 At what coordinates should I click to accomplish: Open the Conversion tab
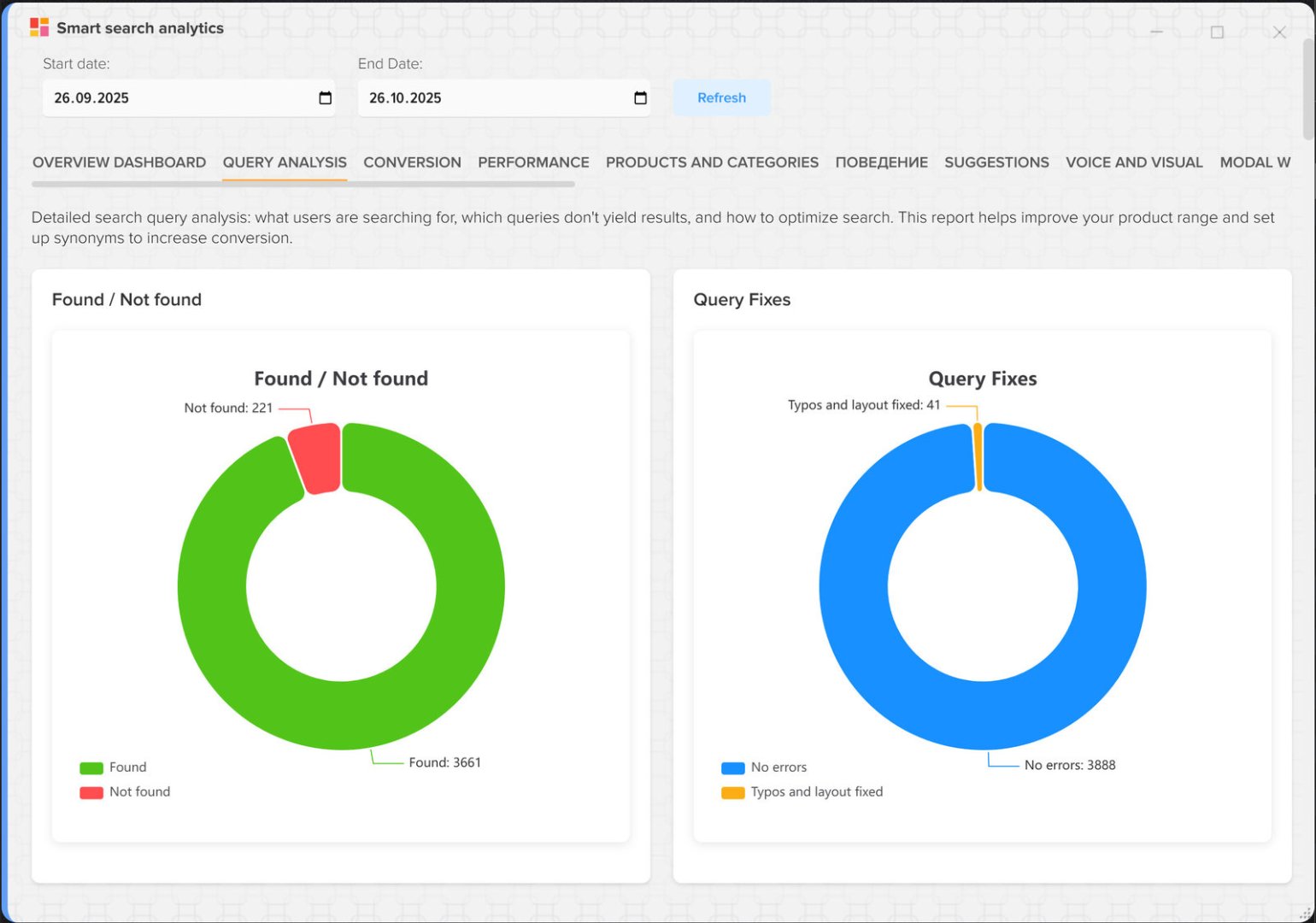click(x=412, y=162)
